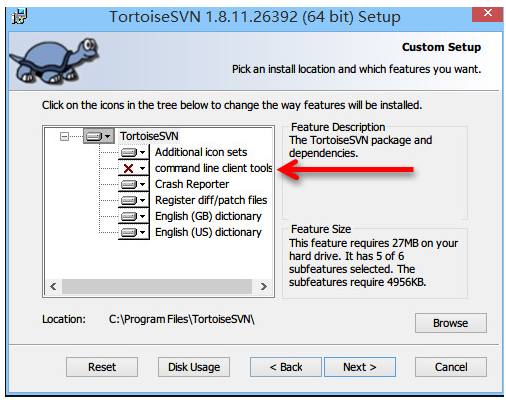
Task: Click the English (US) dictionary drive icon
Action: [129, 232]
